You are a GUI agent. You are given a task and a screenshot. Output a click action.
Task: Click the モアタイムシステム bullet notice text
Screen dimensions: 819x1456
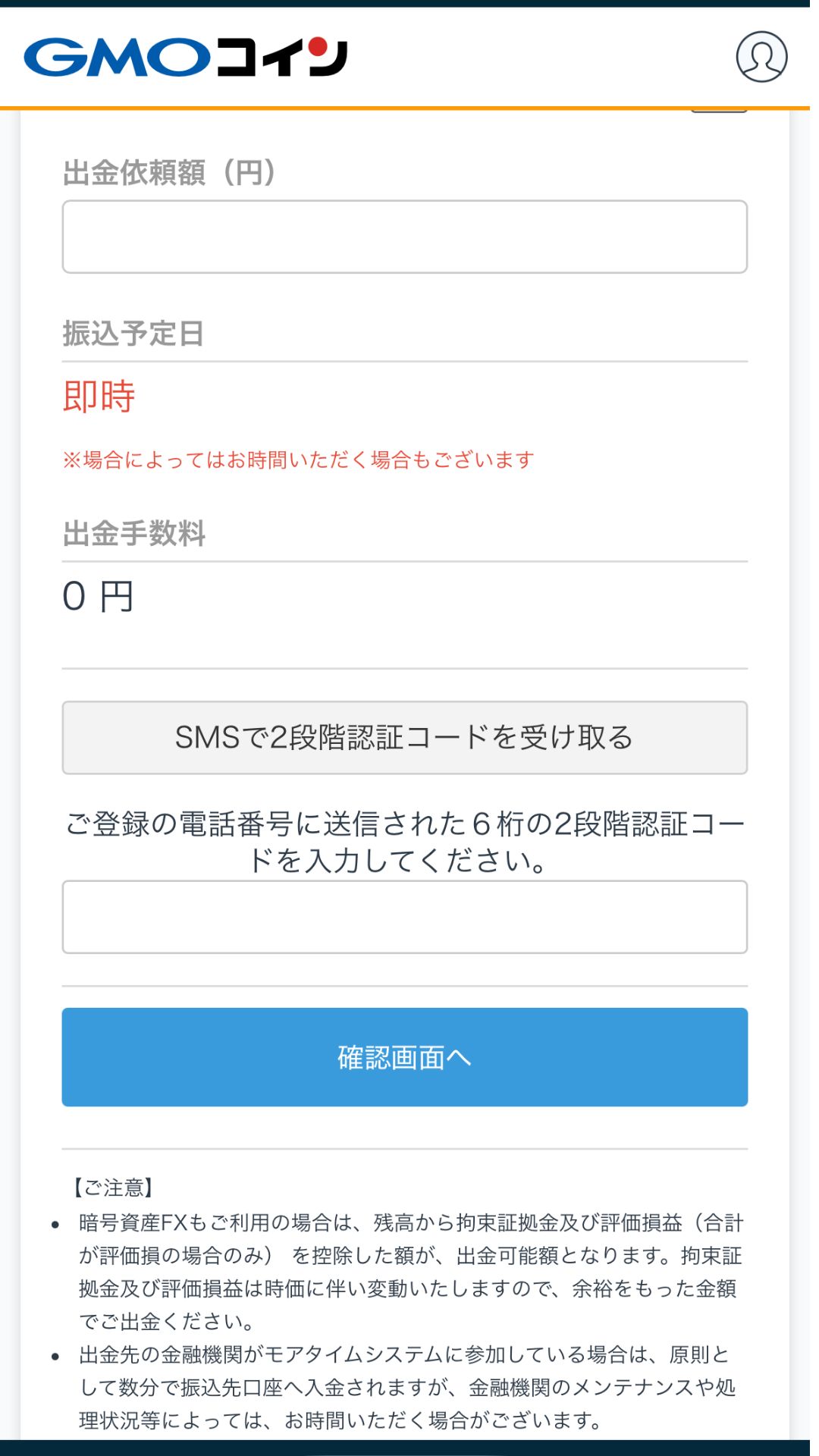[x=409, y=1384]
